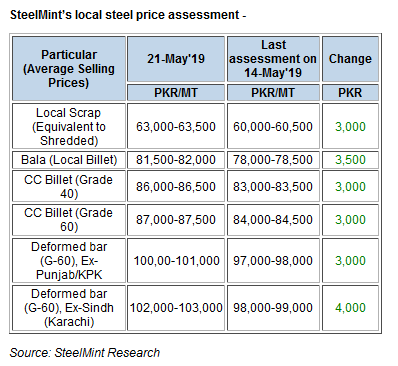Click the 84,000-84,500 price cell
Screen dimensions: 398x366
tap(273, 220)
